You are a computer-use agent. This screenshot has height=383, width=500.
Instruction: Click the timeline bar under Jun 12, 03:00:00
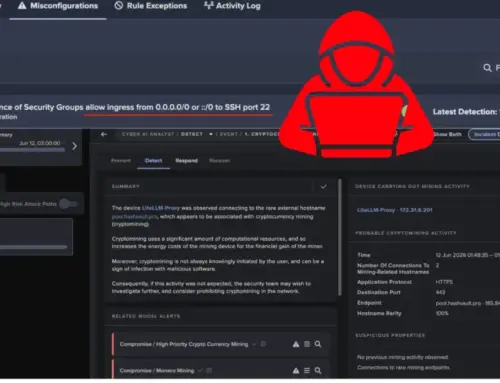pos(32,150)
